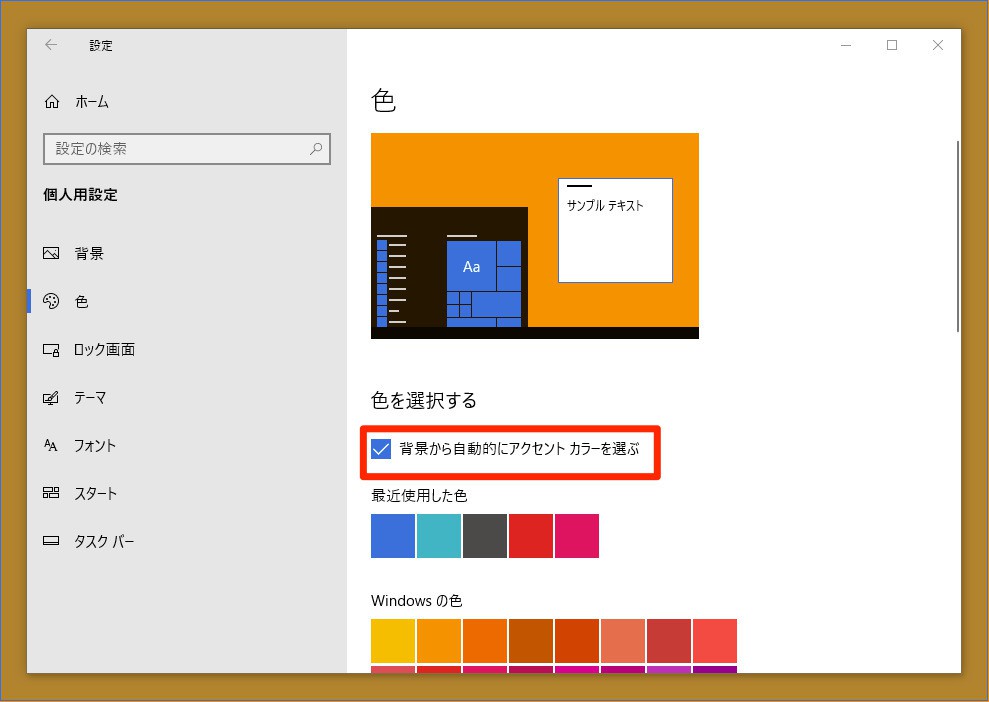Click the back arrow in settings header
This screenshot has height=702, width=989.
pos(51,45)
